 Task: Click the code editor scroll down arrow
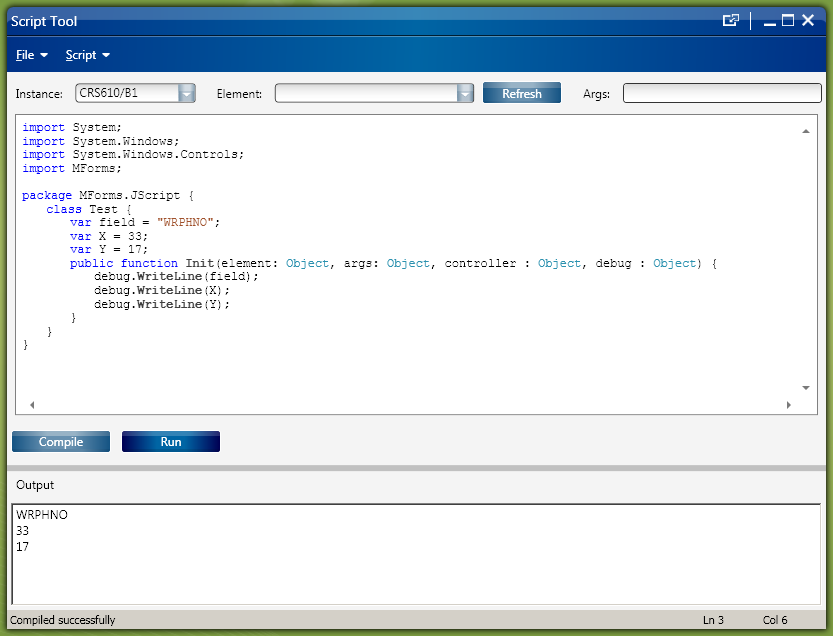(x=806, y=388)
